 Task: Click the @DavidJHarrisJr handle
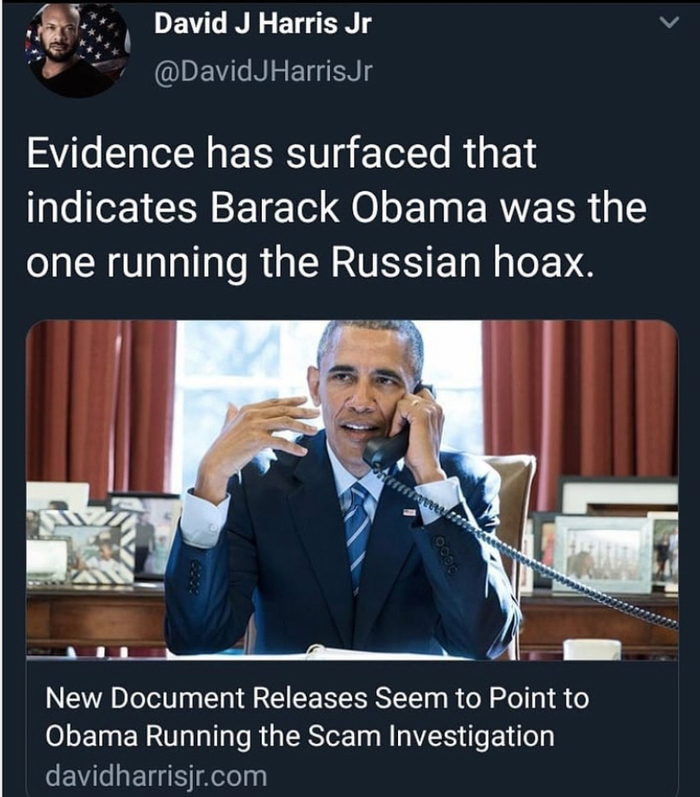(264, 73)
